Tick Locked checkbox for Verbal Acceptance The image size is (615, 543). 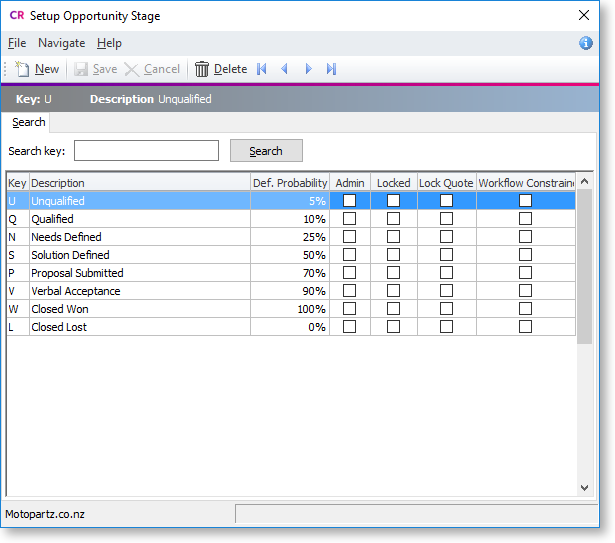(x=393, y=291)
